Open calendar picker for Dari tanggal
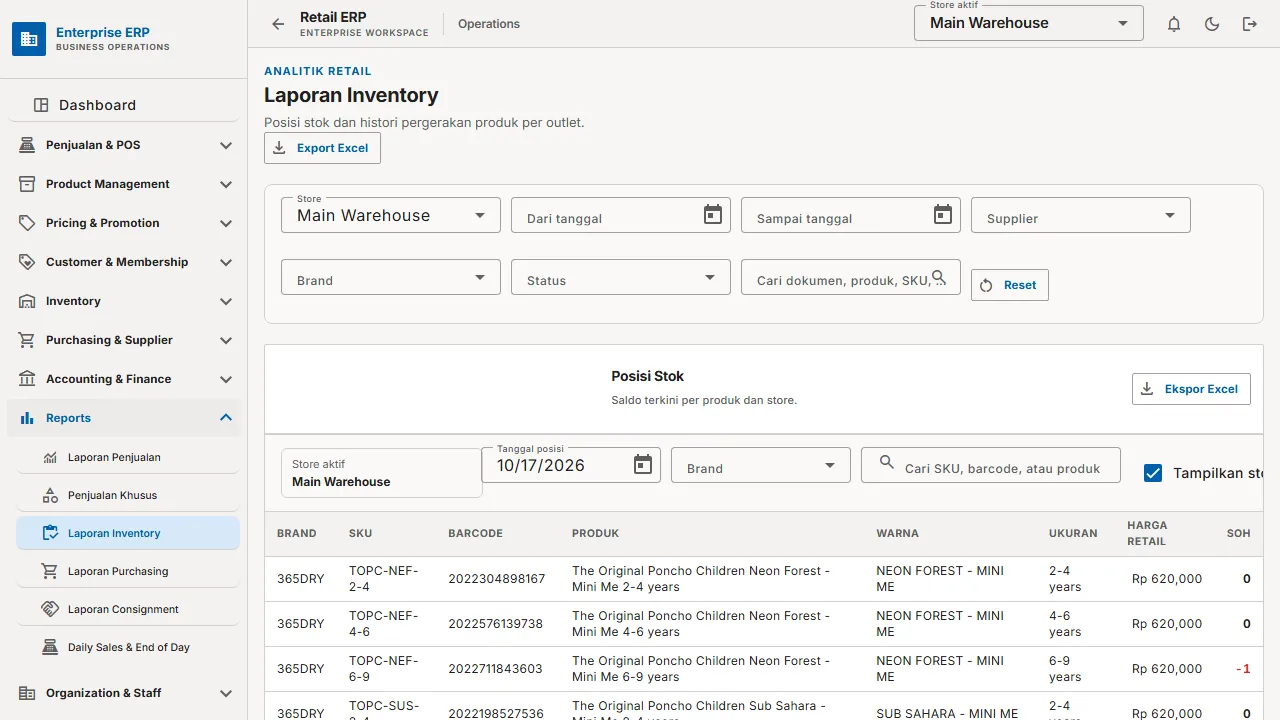 click(x=713, y=215)
